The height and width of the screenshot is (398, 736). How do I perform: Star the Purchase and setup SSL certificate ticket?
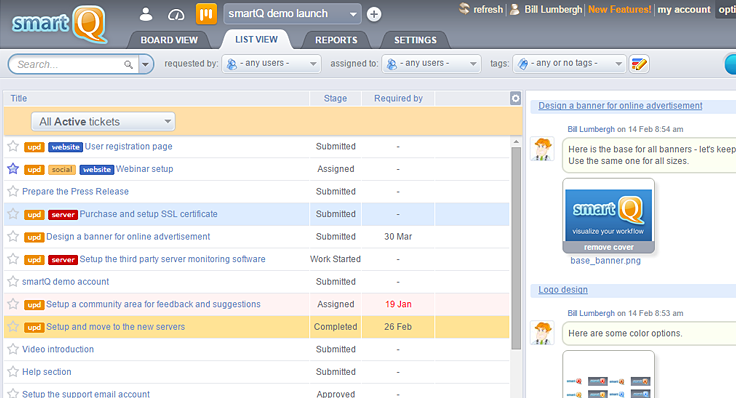pyautogui.click(x=13, y=214)
